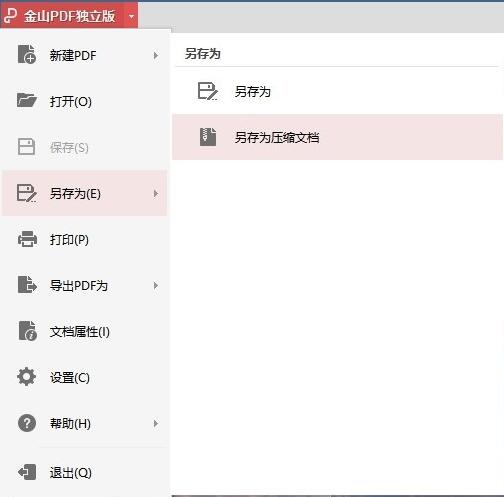
Task: Open 设置(C) from the menu
Action: click(x=85, y=377)
